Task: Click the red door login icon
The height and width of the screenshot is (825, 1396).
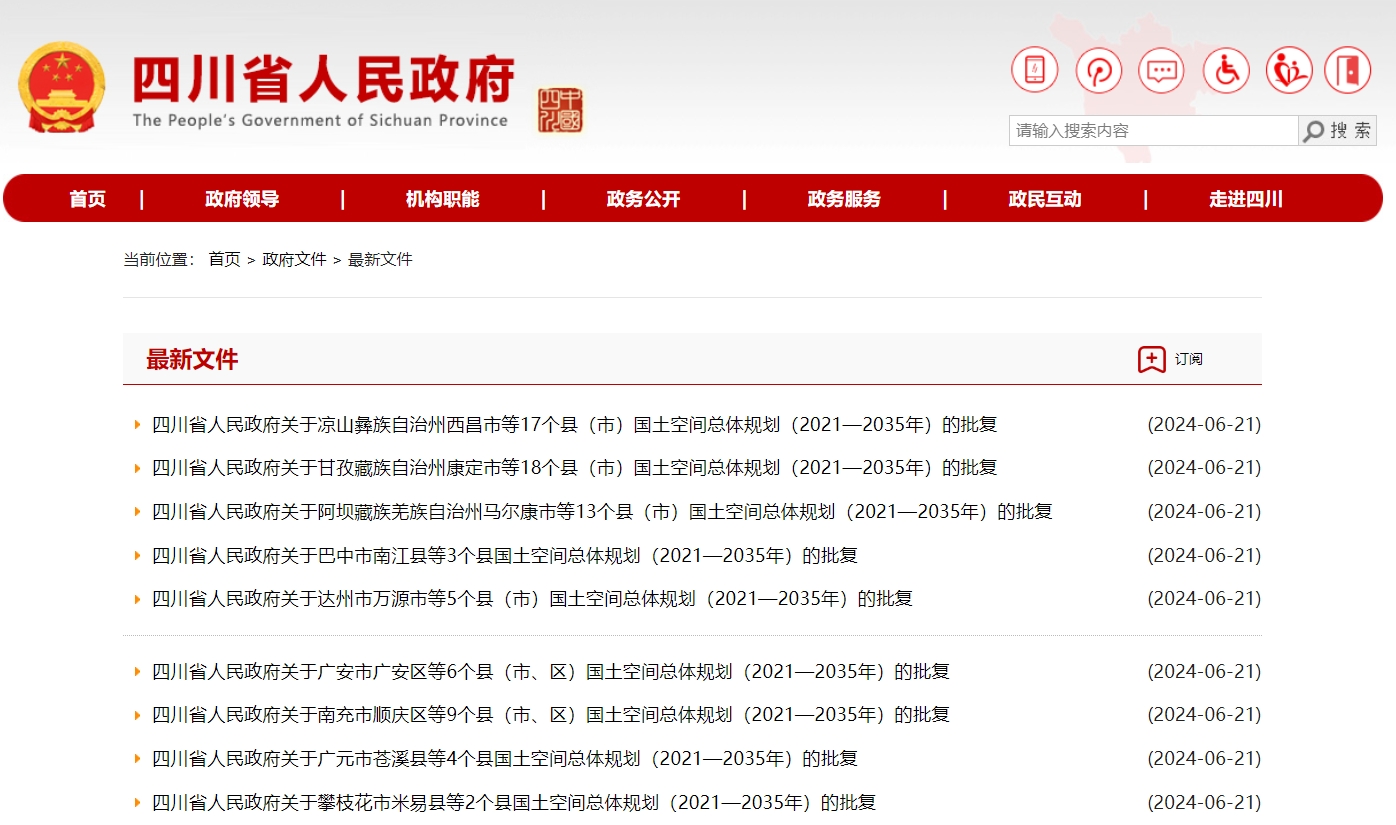Action: click(x=1347, y=71)
